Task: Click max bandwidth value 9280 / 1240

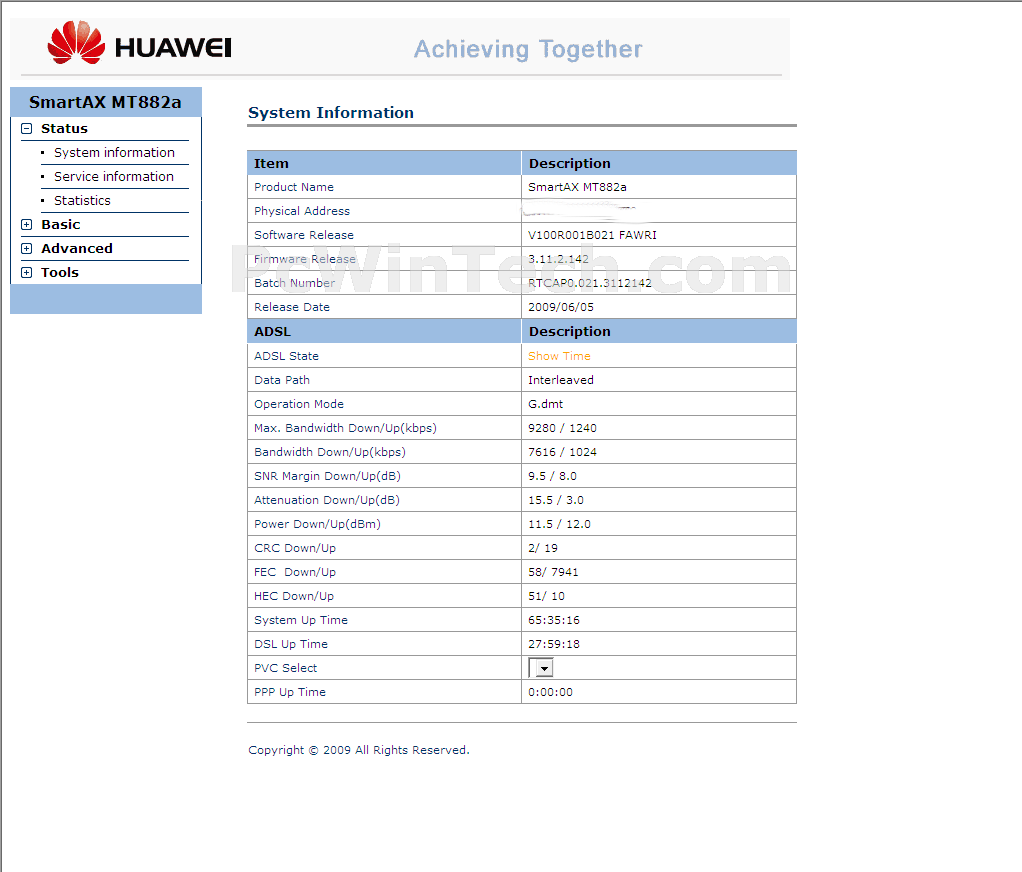Action: click(x=562, y=429)
